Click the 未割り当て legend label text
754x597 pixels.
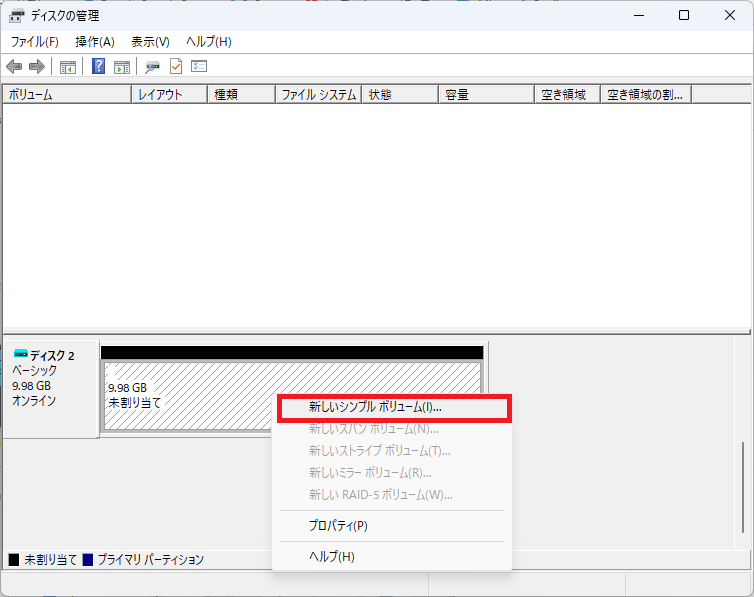[50, 560]
